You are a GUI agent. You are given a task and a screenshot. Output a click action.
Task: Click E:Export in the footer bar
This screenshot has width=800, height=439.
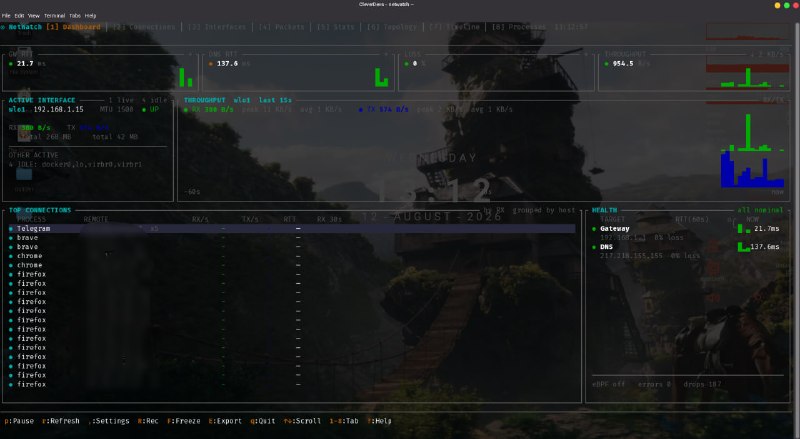225,421
